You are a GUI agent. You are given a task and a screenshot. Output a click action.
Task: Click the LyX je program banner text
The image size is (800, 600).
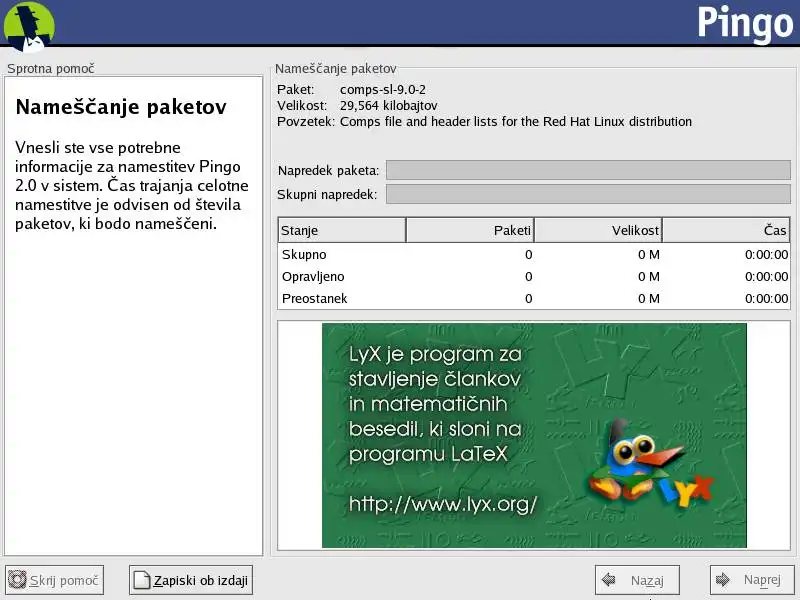coord(435,404)
